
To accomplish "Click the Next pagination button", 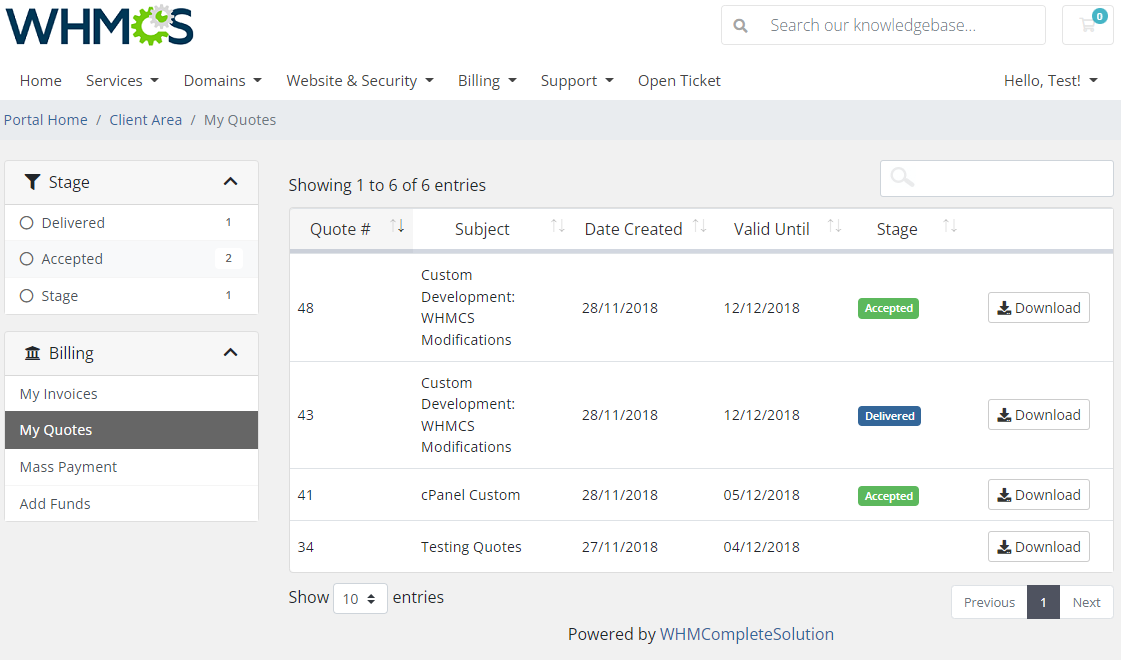I will (1086, 602).
